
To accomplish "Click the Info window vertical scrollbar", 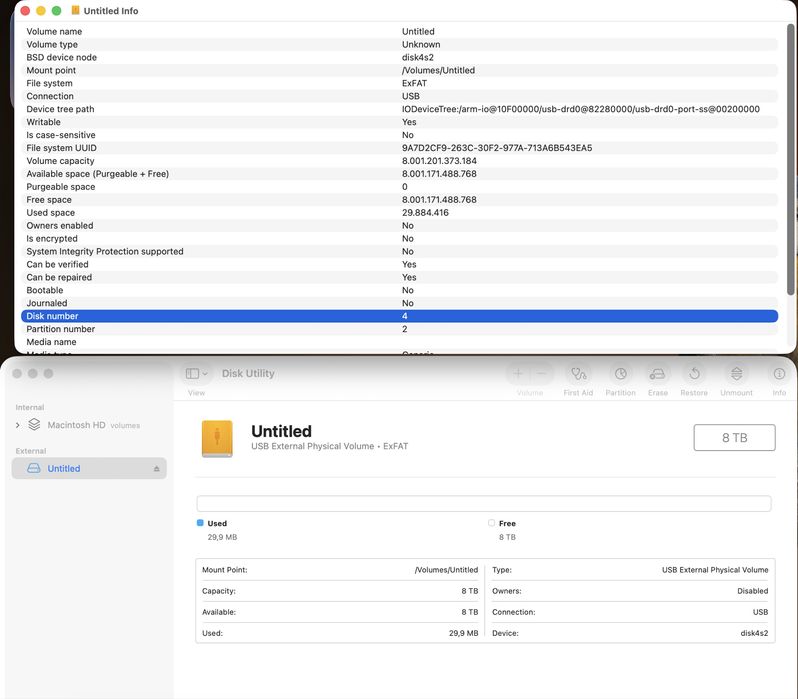I will tap(790, 159).
